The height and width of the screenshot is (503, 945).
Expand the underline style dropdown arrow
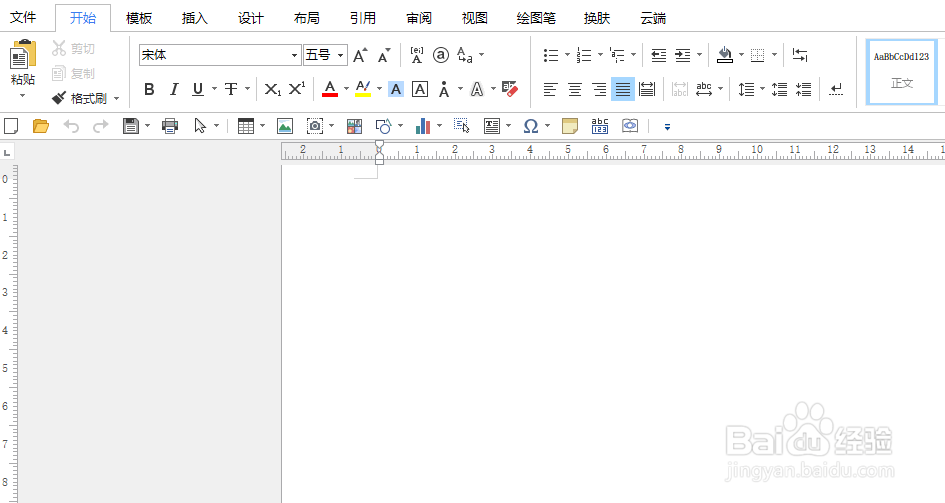214,90
